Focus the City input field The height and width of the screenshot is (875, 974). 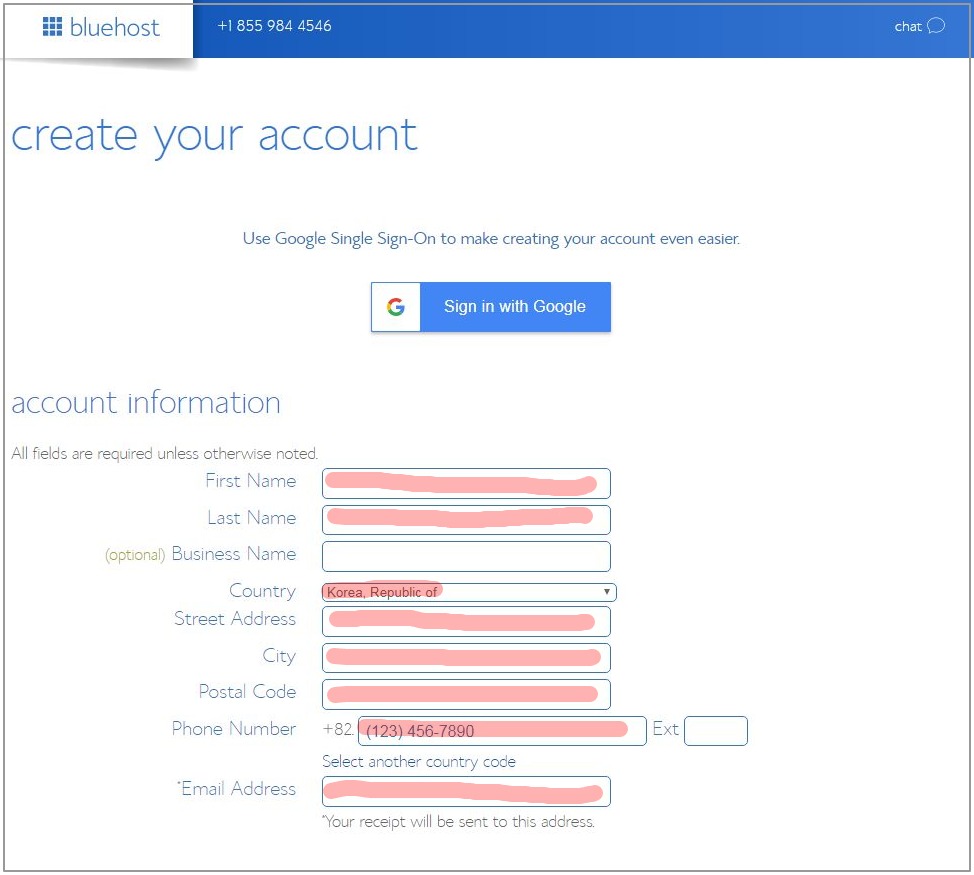coord(466,657)
